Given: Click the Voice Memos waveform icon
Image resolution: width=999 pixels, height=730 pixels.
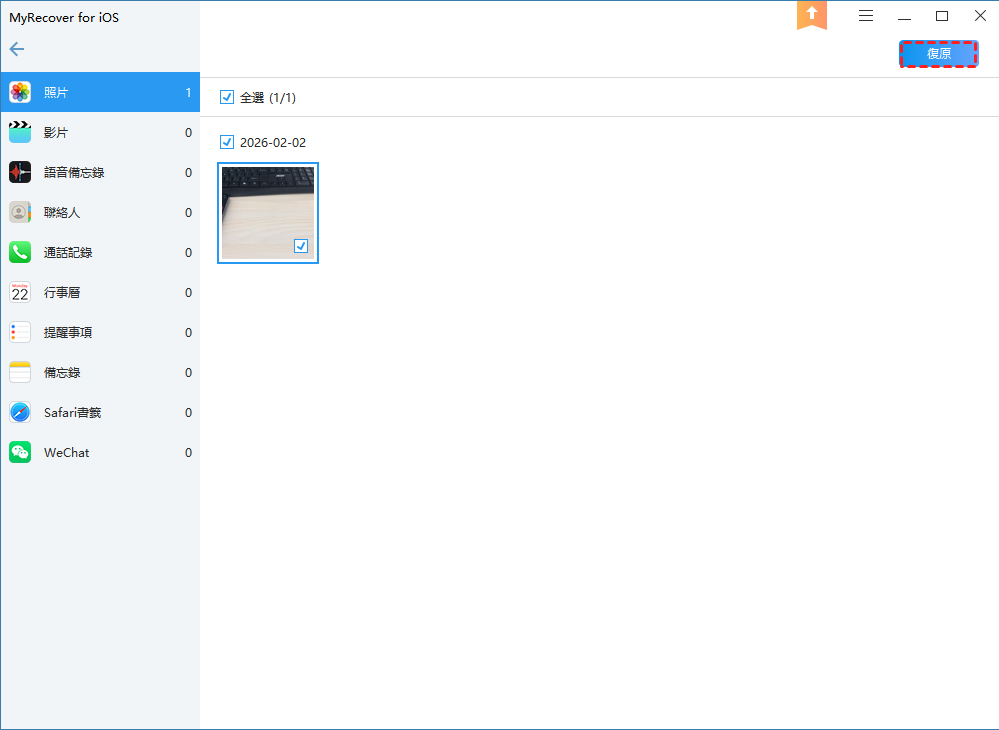Looking at the screenshot, I should click(20, 173).
